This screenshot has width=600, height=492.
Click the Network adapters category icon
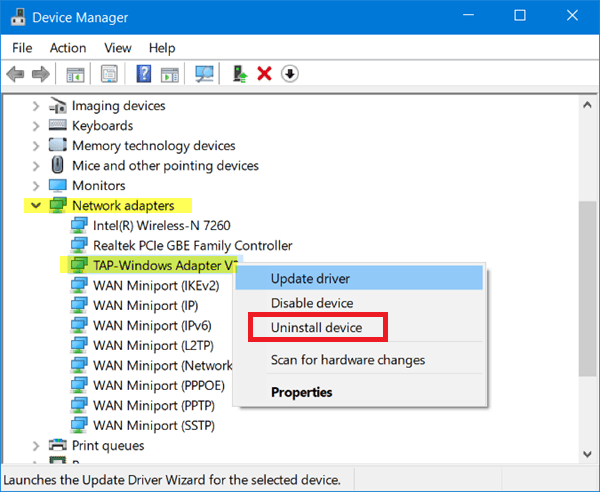tap(58, 205)
